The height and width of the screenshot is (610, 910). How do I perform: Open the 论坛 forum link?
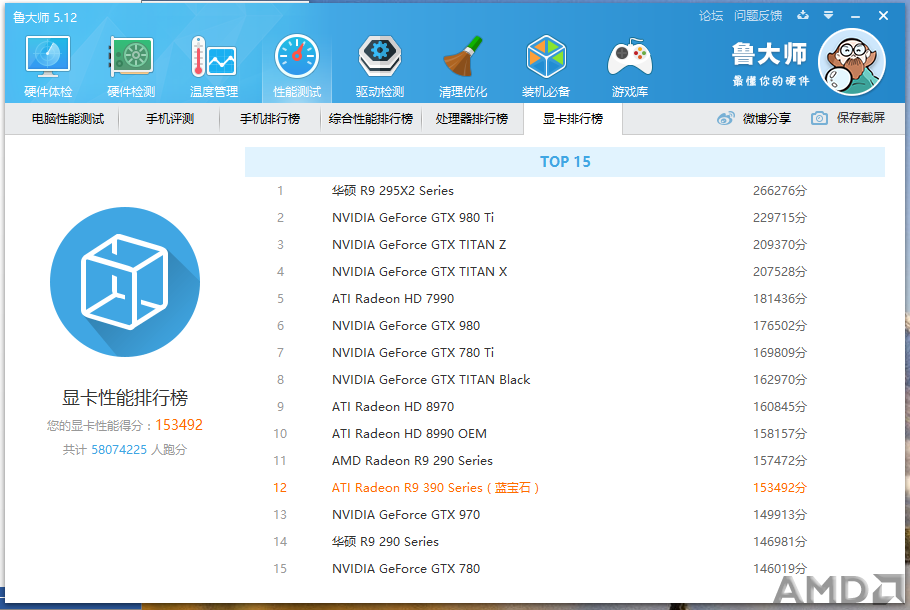(711, 16)
